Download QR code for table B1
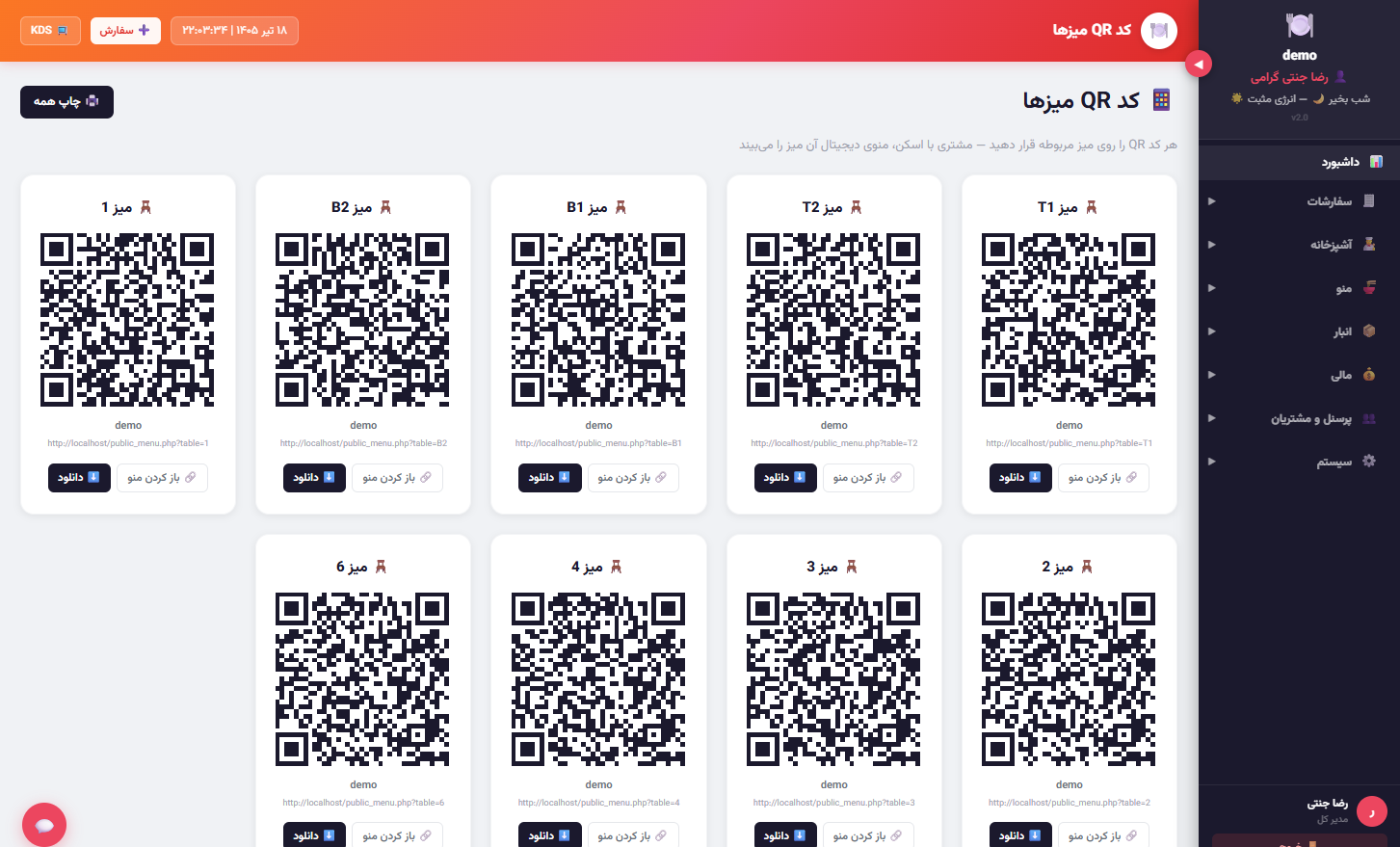1400x847 pixels. pos(550,478)
